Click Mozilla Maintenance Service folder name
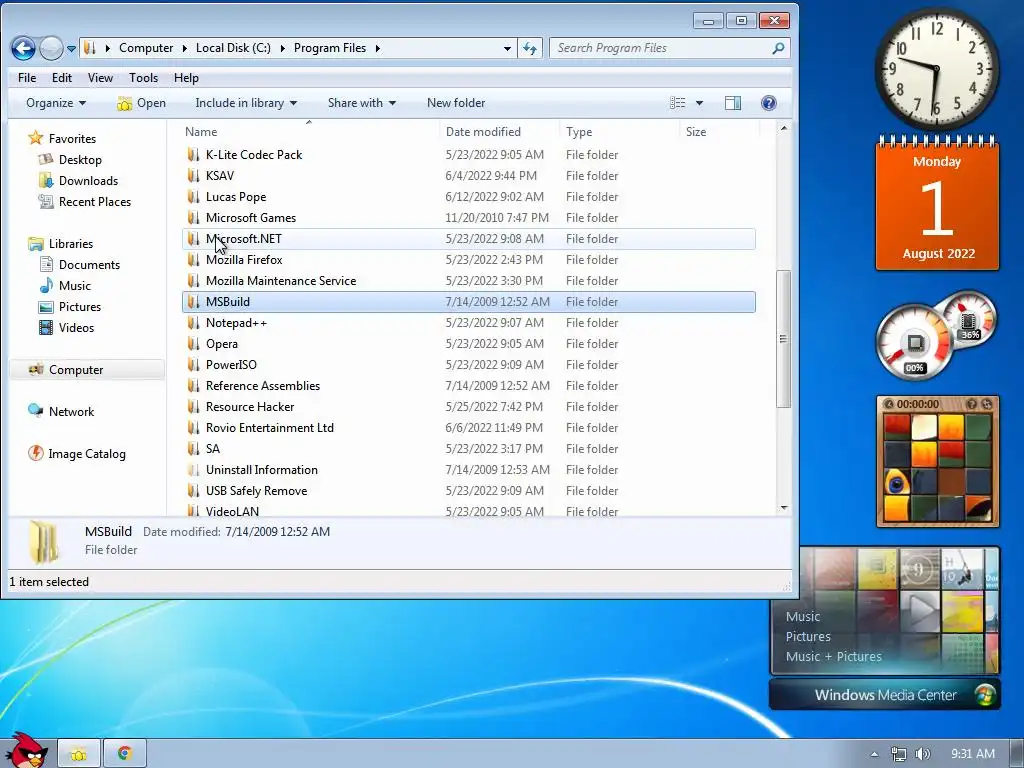The width and height of the screenshot is (1024, 768). [x=281, y=281]
